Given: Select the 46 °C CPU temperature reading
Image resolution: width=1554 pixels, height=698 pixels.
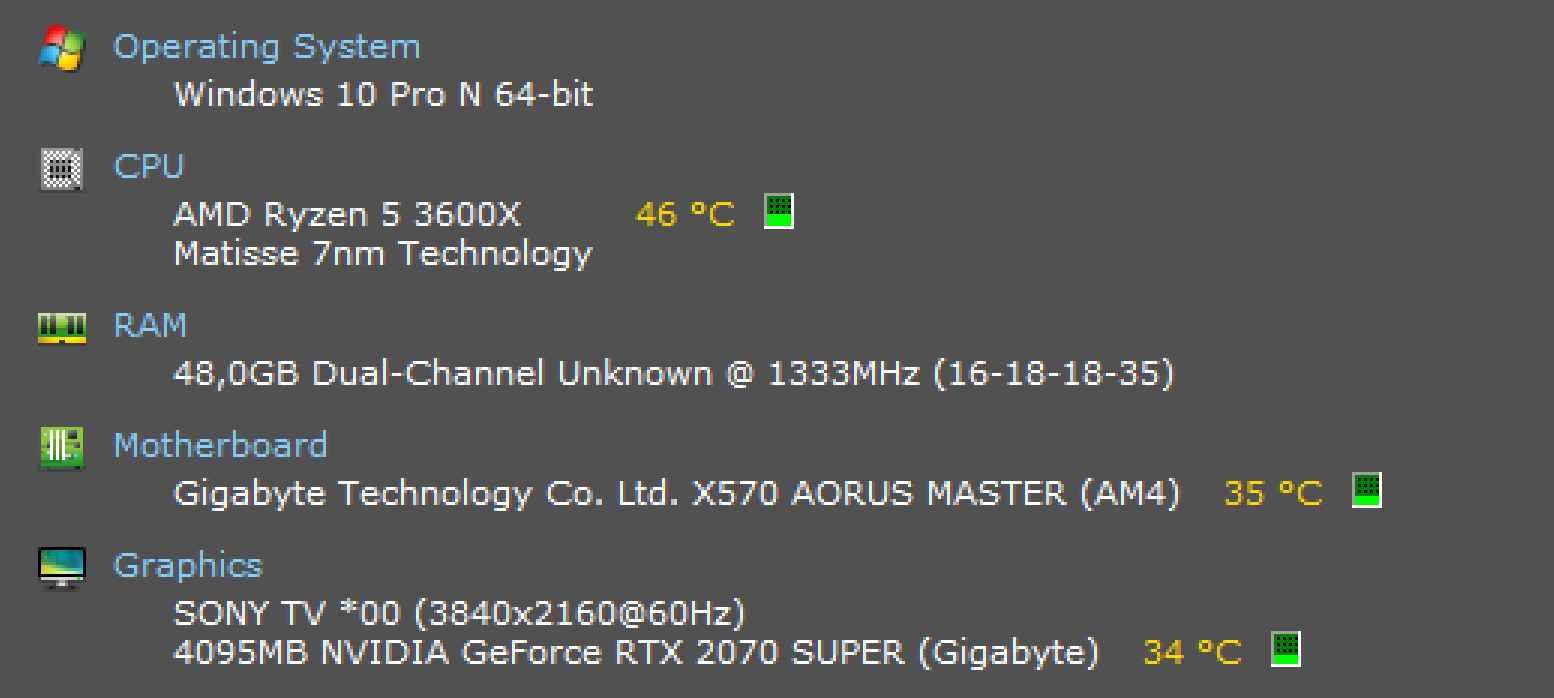Looking at the screenshot, I should (x=685, y=214).
